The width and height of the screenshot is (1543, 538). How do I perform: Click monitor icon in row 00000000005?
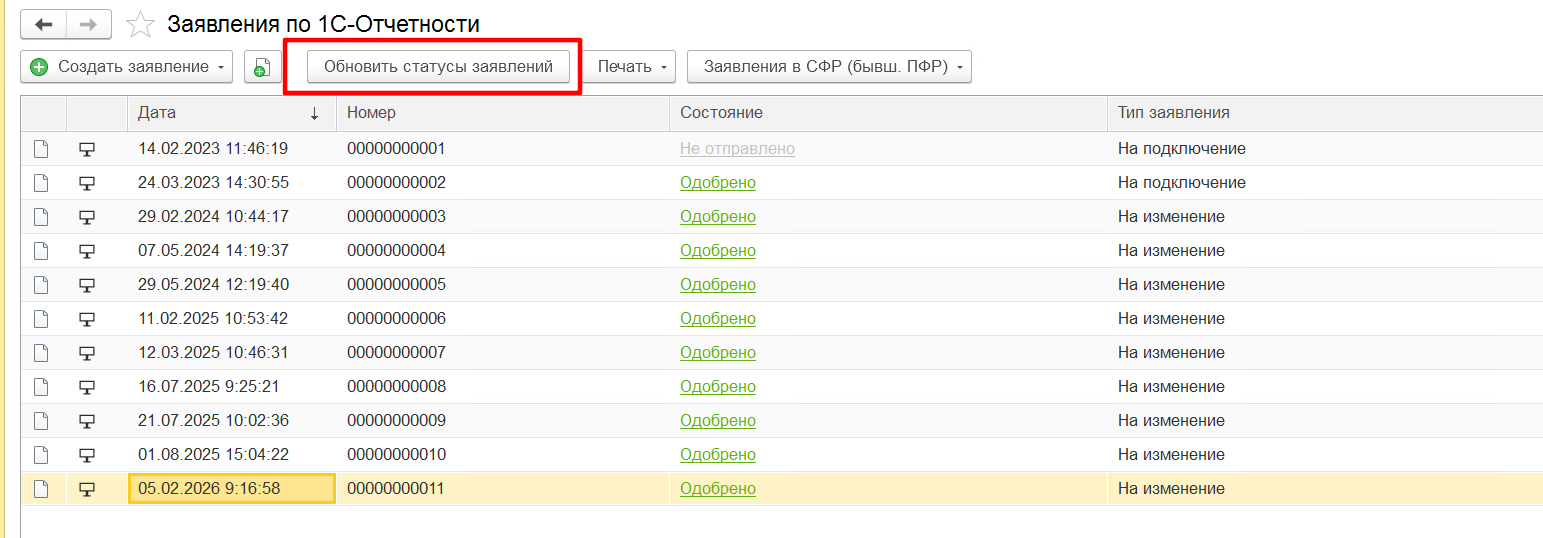pos(87,285)
